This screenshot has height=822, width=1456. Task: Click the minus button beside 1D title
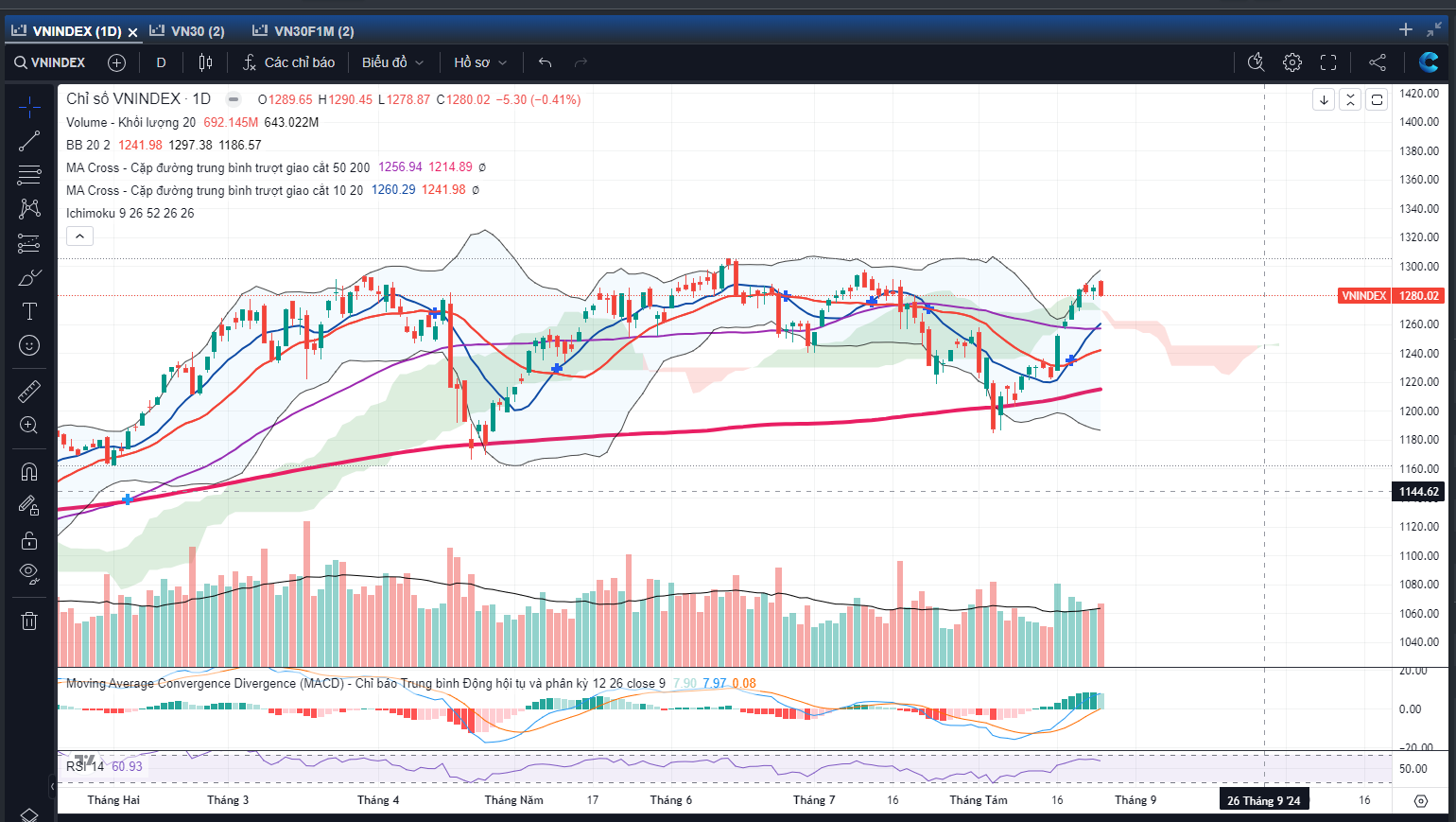tap(234, 99)
